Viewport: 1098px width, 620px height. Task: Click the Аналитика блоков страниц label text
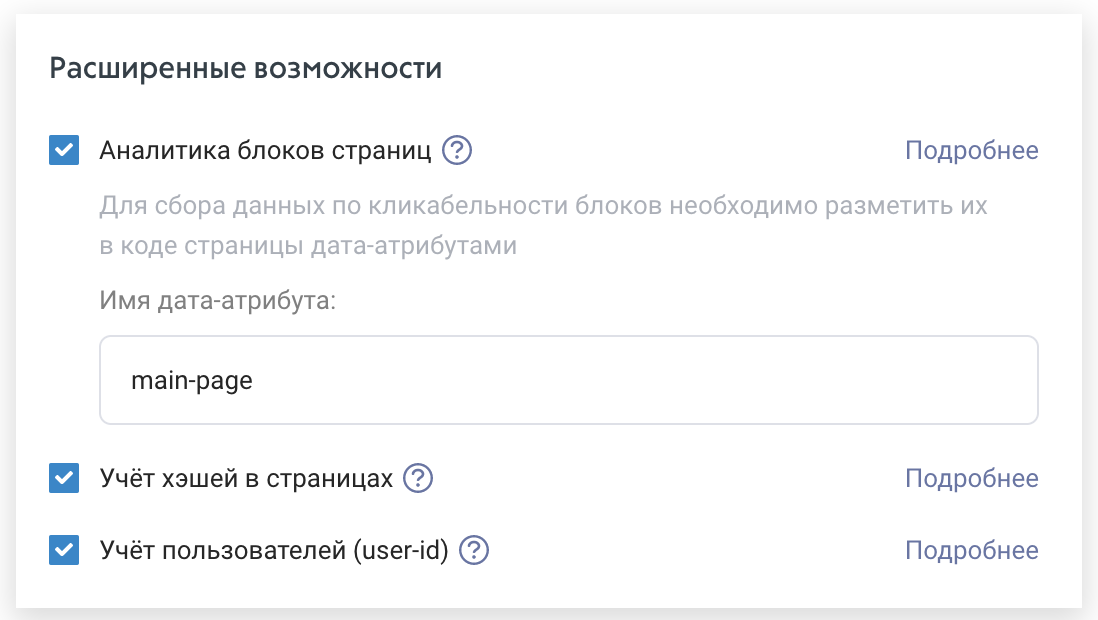click(265, 151)
